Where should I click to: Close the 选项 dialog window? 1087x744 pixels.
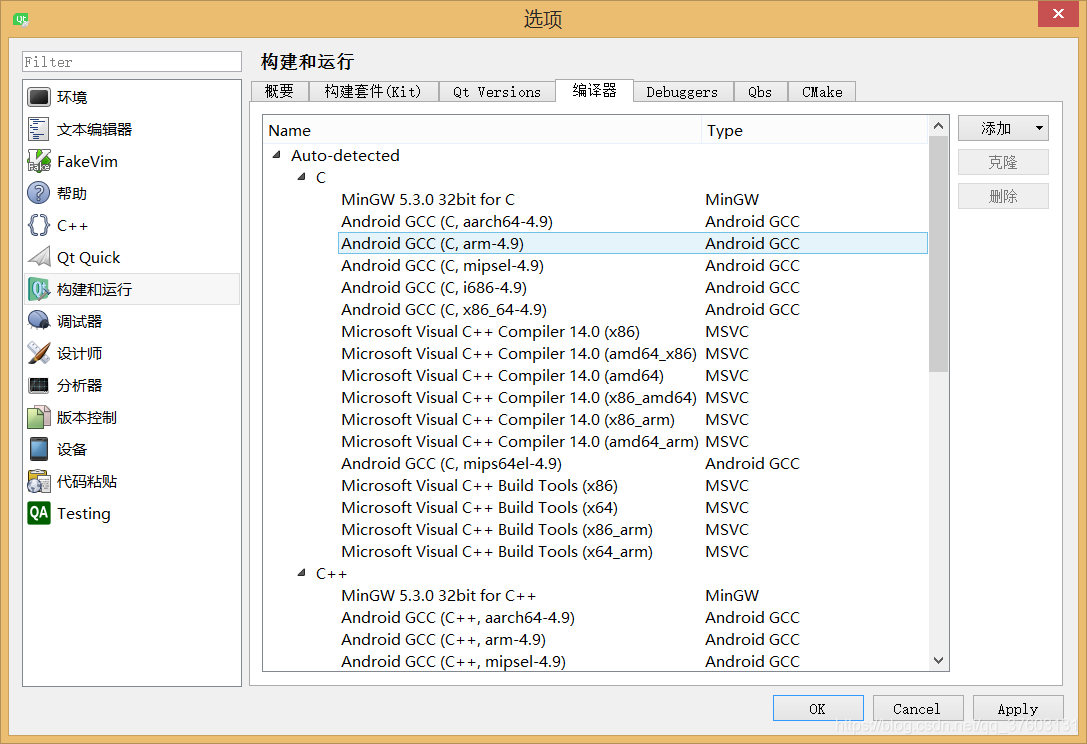(1058, 14)
